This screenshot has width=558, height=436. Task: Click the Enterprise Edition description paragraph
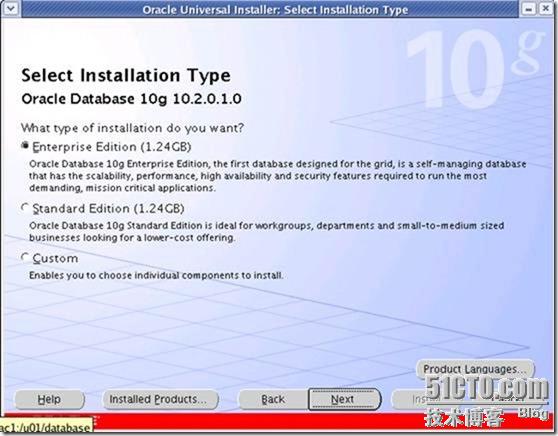click(278, 176)
